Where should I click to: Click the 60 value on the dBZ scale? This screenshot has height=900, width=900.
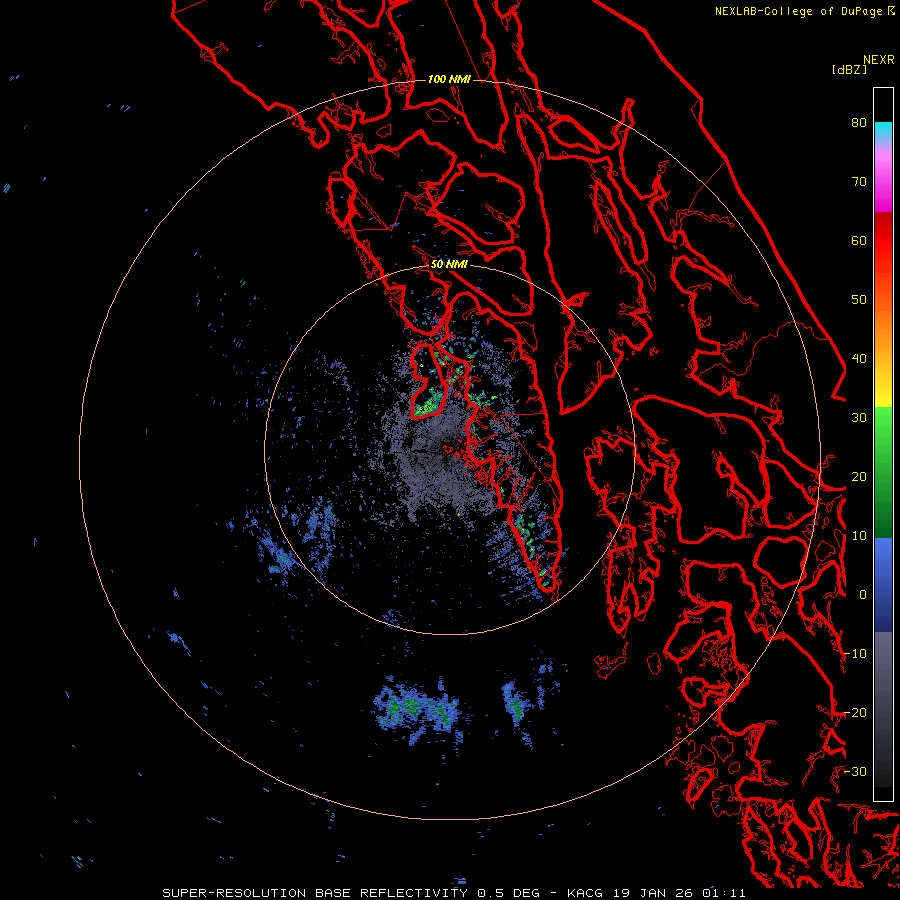[859, 240]
